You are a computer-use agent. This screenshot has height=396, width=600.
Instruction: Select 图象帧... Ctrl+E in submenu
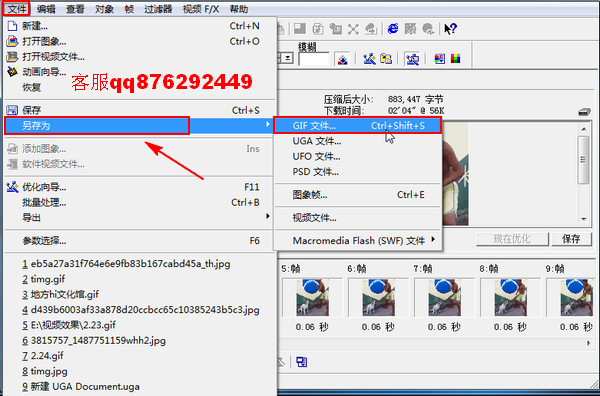click(358, 195)
